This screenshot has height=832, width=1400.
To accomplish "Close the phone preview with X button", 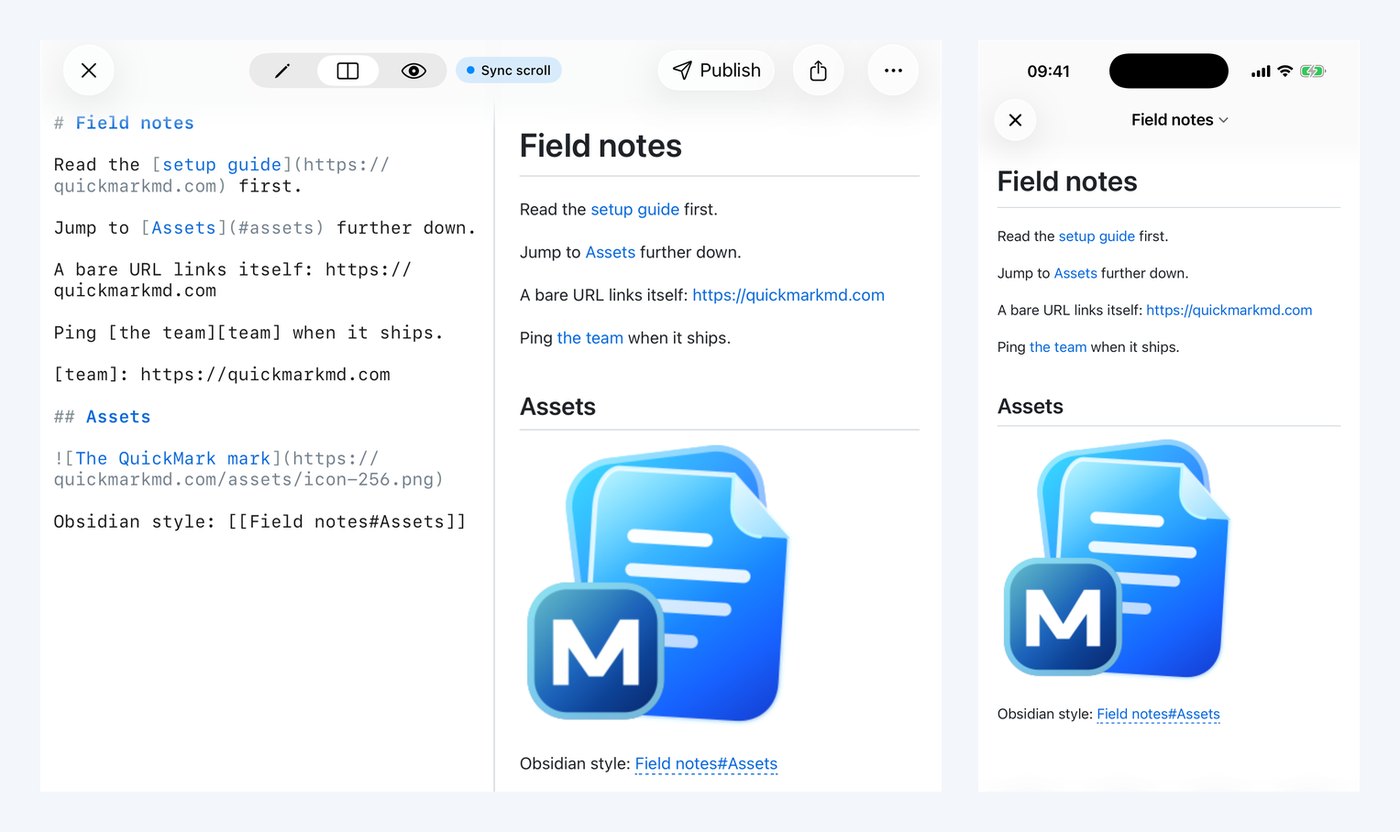I will 1015,120.
